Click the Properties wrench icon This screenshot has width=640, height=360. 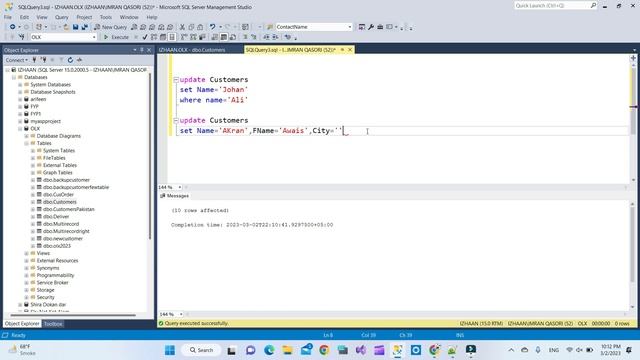371,27
